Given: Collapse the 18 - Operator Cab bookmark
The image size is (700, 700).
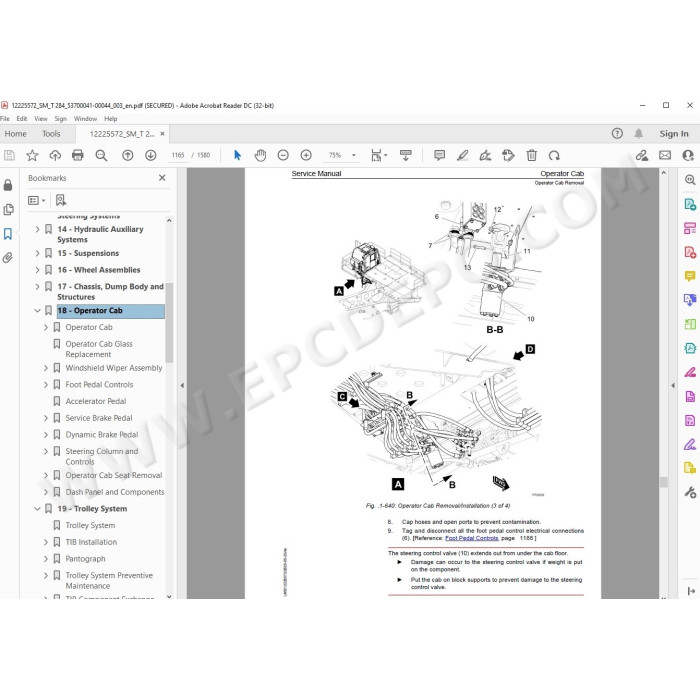Looking at the screenshot, I should [38, 311].
